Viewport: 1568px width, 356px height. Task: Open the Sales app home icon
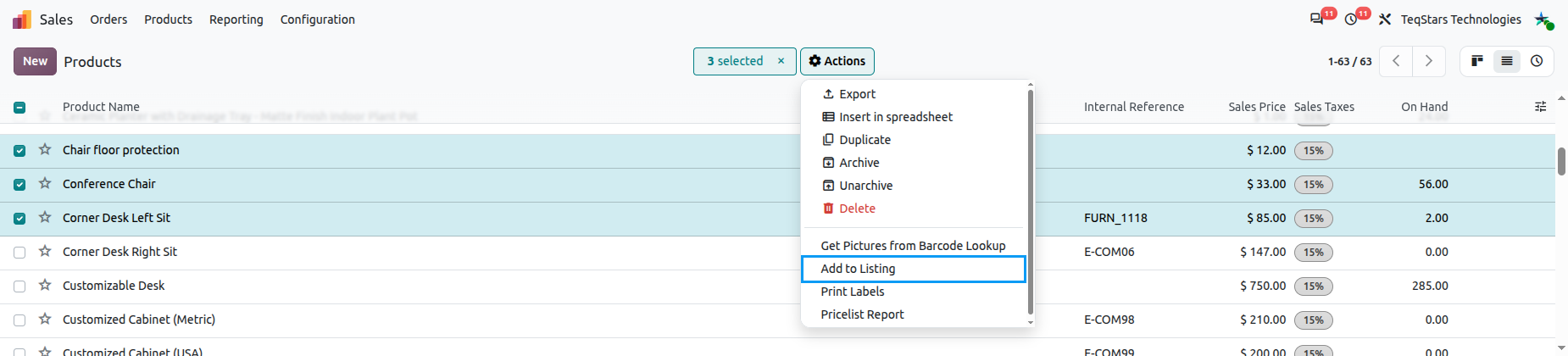click(22, 19)
